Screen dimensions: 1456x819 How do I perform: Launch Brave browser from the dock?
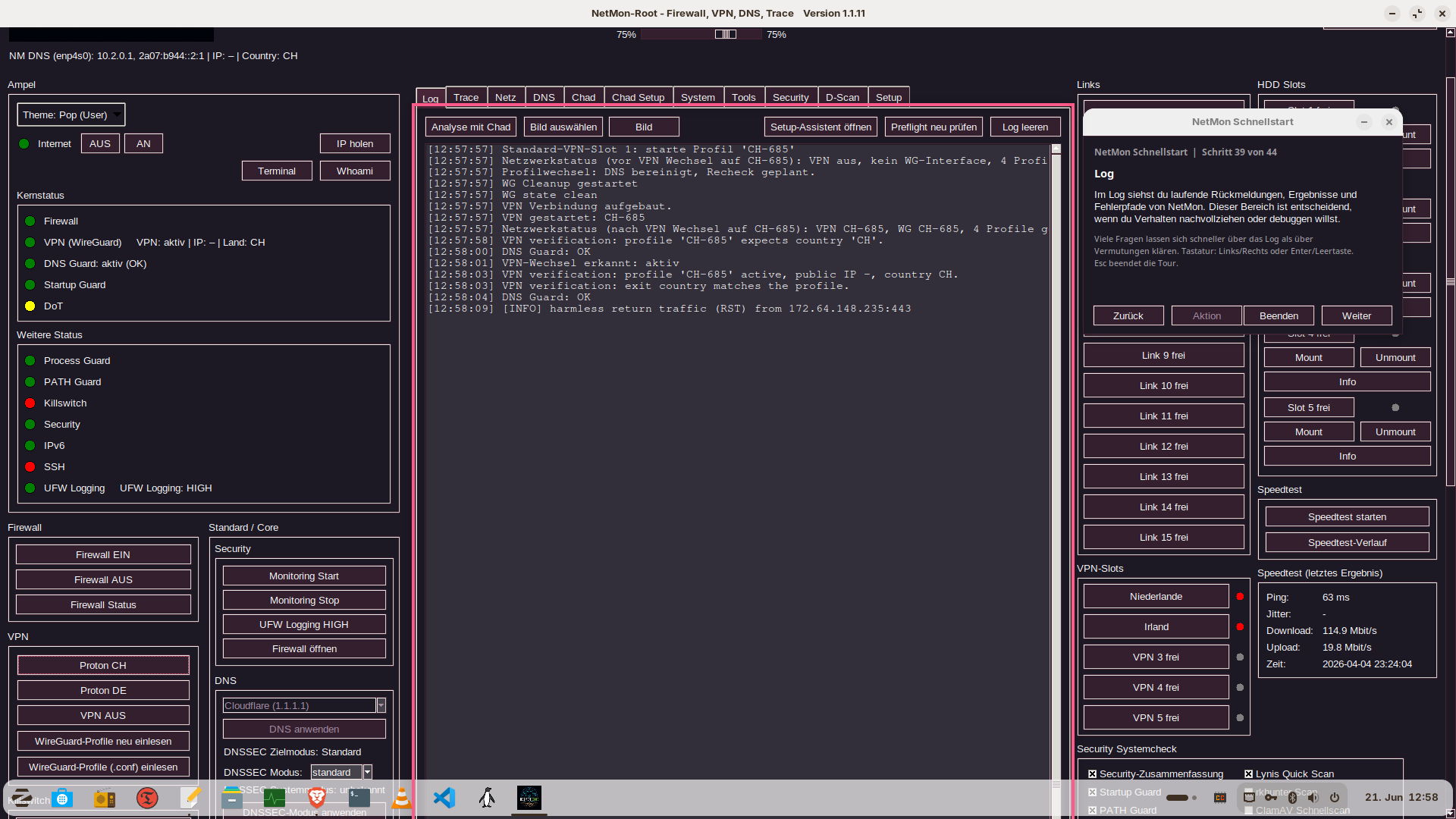[x=317, y=798]
